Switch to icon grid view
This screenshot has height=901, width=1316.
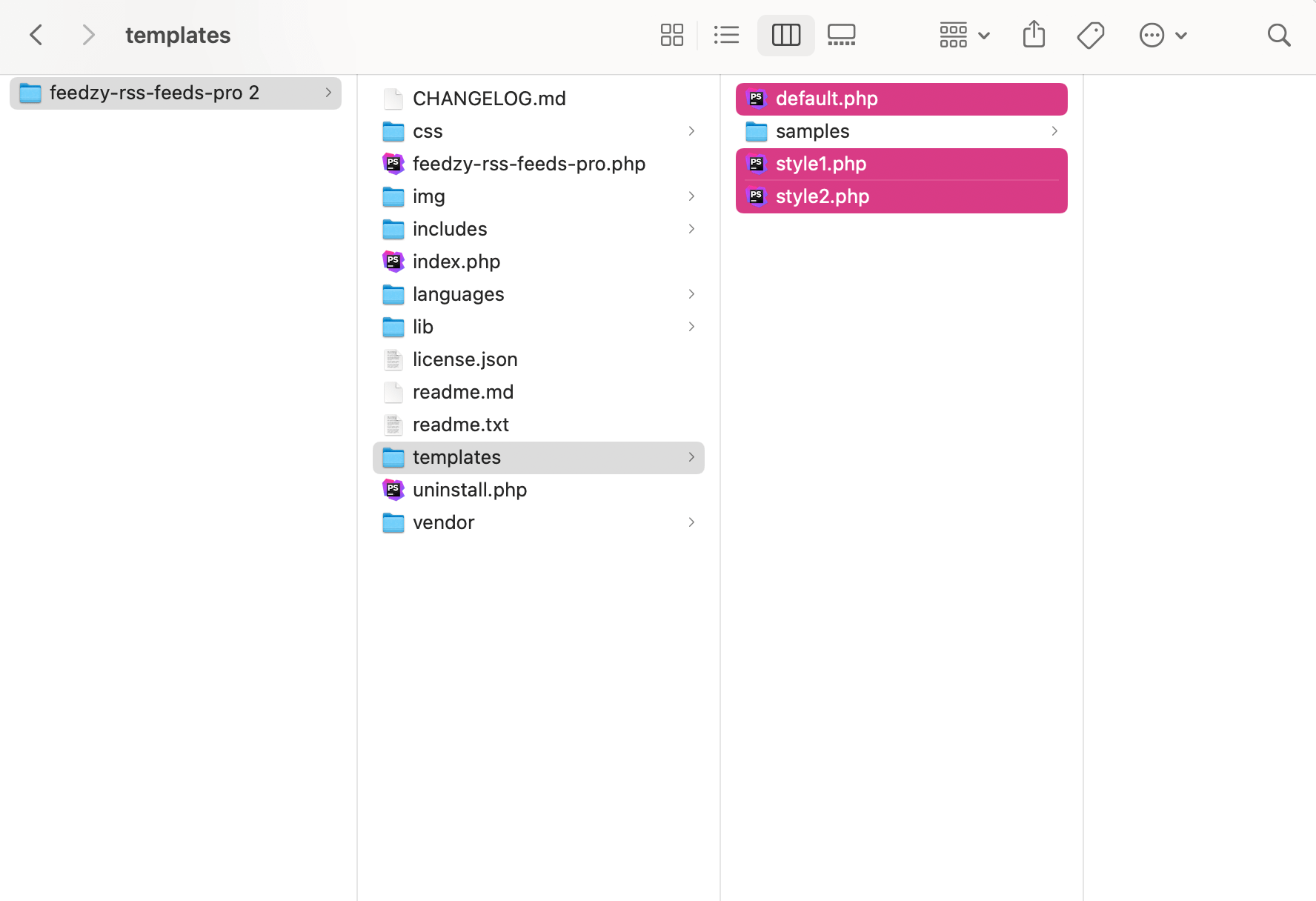coord(671,35)
